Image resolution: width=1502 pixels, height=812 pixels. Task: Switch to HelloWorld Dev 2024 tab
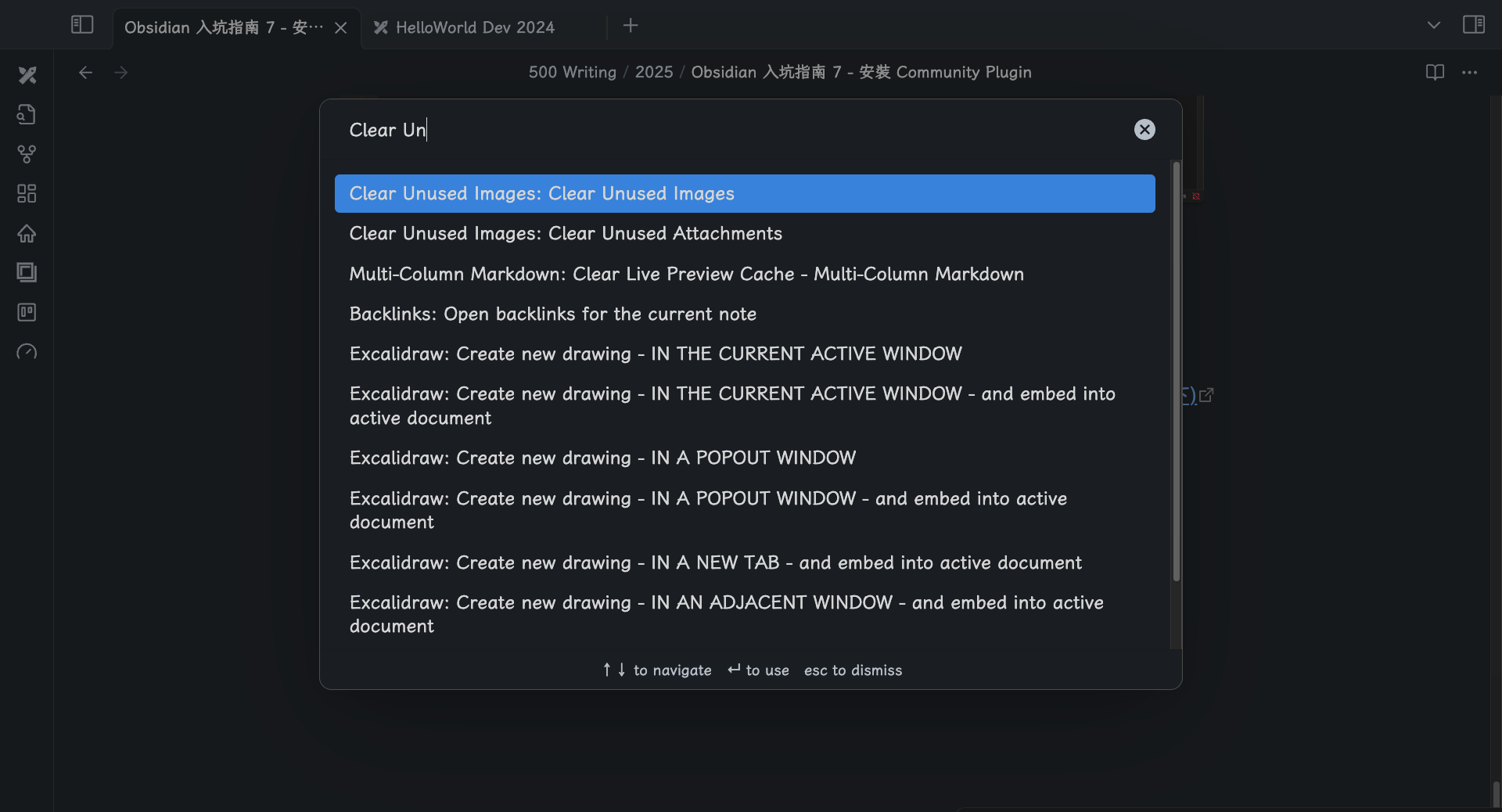coord(476,27)
